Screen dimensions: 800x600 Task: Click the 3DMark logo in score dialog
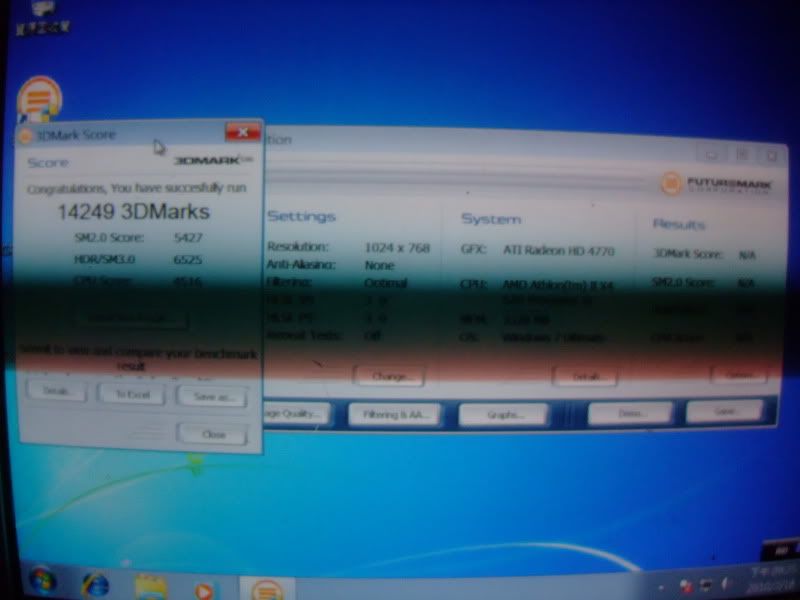[213, 161]
